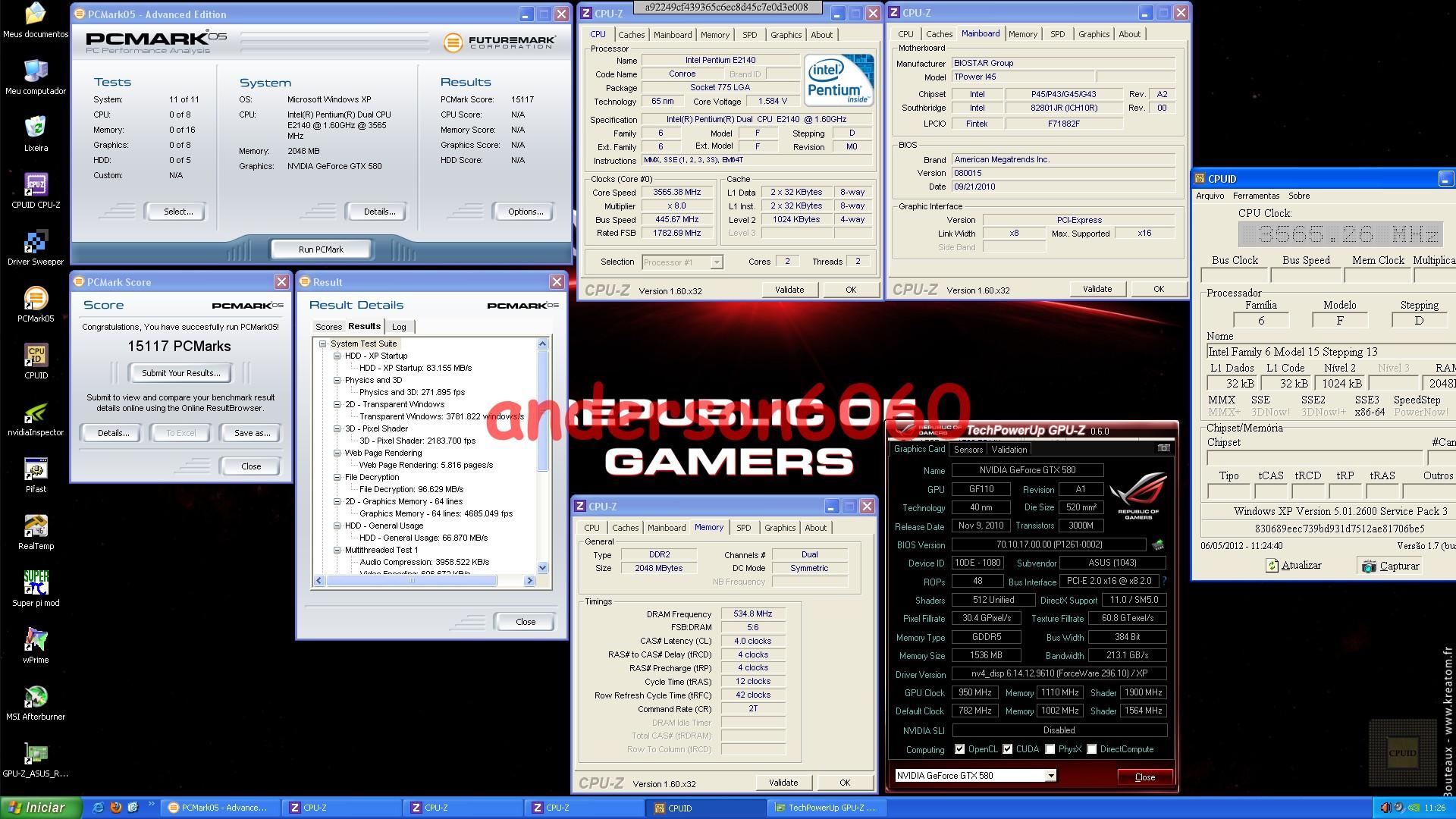Viewport: 1456px width, 819px height.
Task: Launch Driver Sweeper desktop shortcut
Action: point(36,248)
